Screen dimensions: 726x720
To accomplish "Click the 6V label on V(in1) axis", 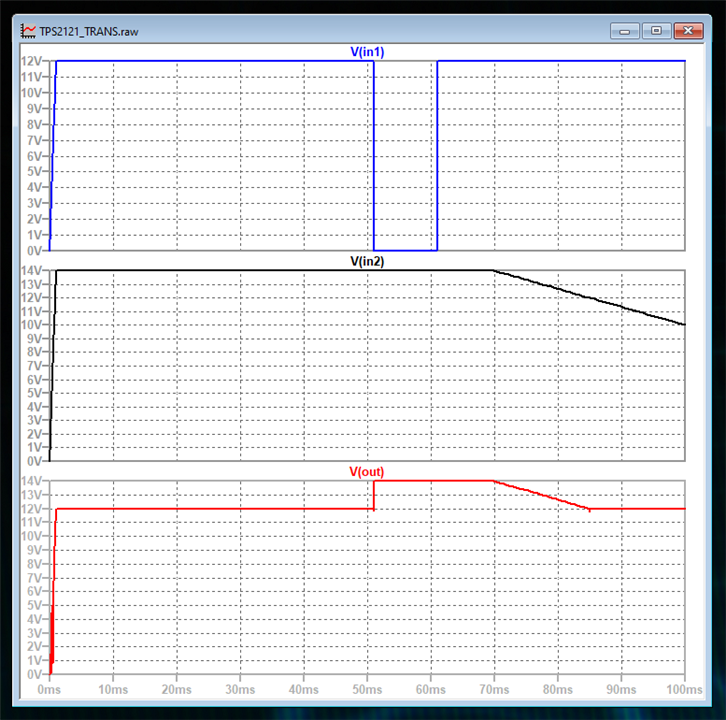I will coord(34,156).
